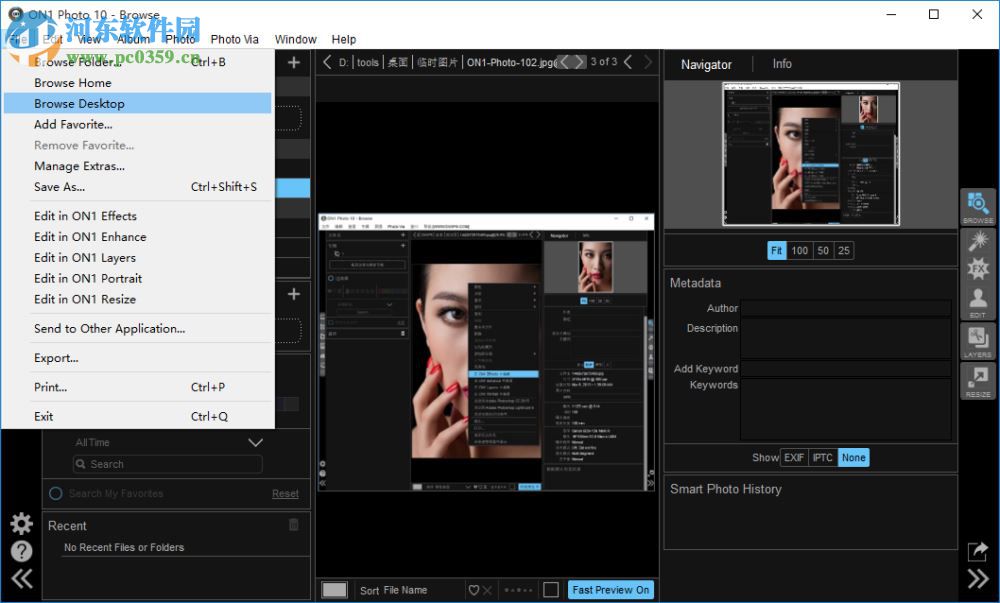Open the Edit portrait module
Viewport: 1000px width, 603px height.
978,297
